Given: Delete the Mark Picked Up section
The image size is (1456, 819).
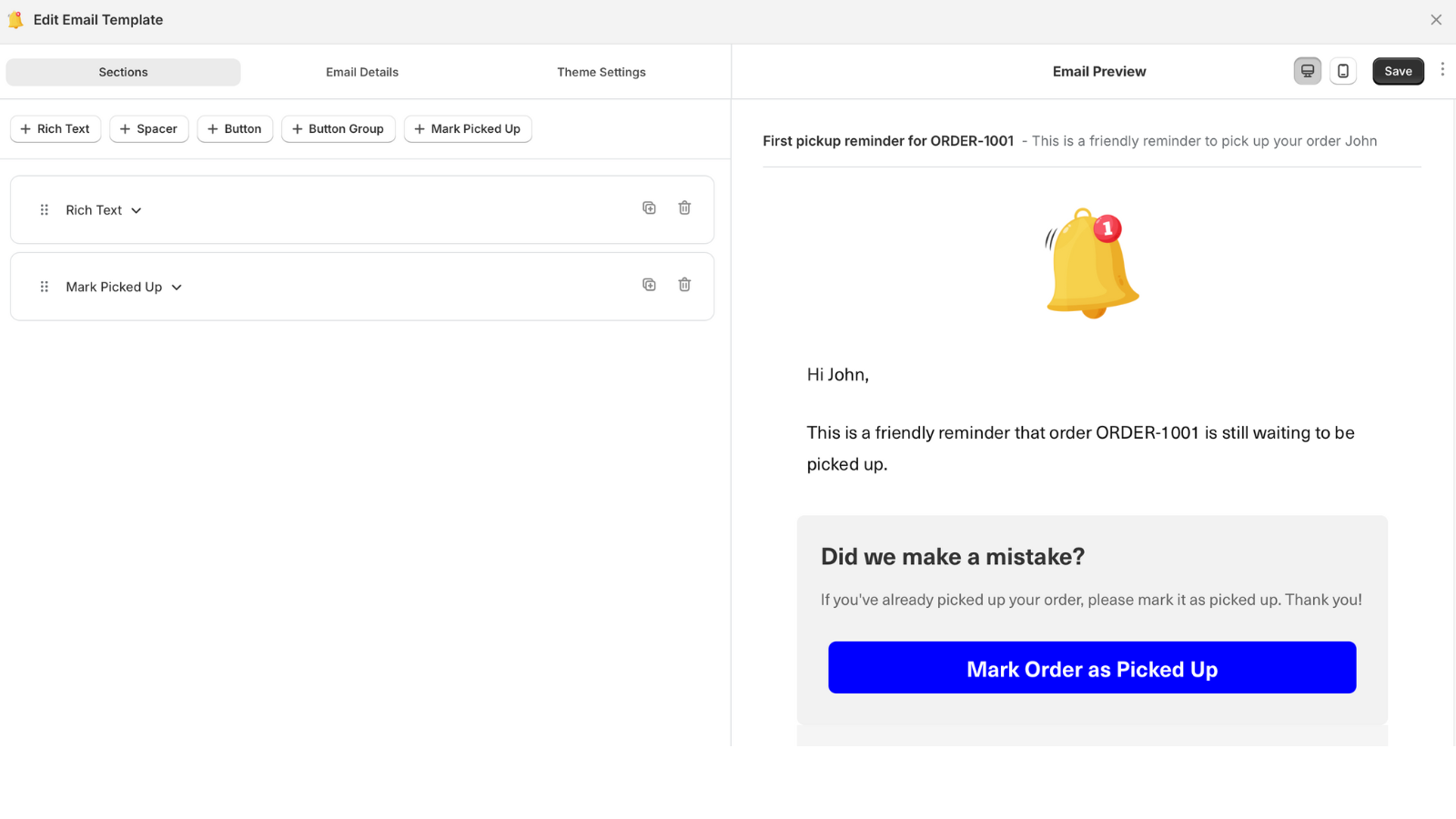Looking at the screenshot, I should [684, 284].
